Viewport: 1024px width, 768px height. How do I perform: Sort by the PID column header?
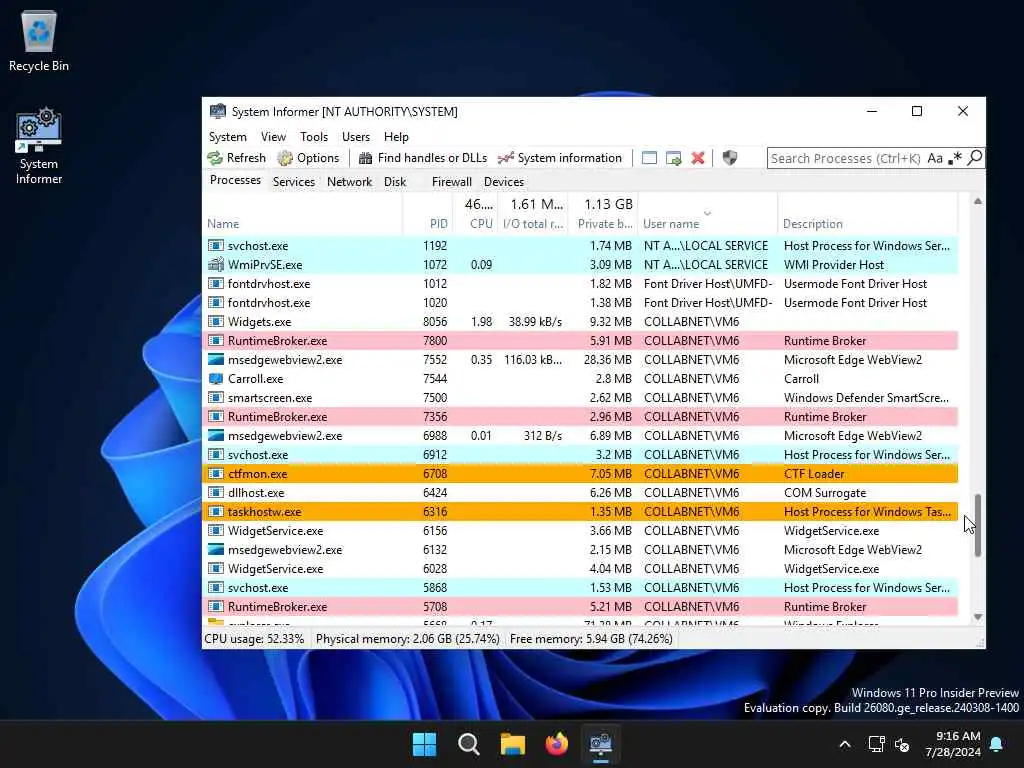point(428,223)
